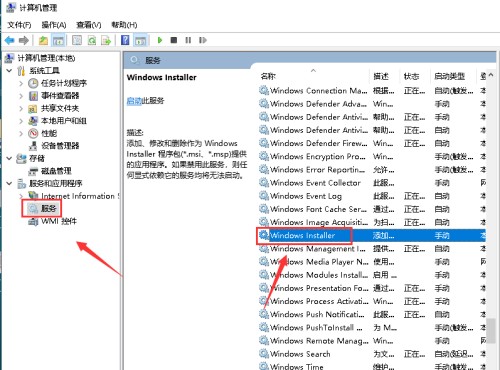Image resolution: width=500 pixels, height=370 pixels.
Task: Select 服务 in the tree
Action: [49, 209]
